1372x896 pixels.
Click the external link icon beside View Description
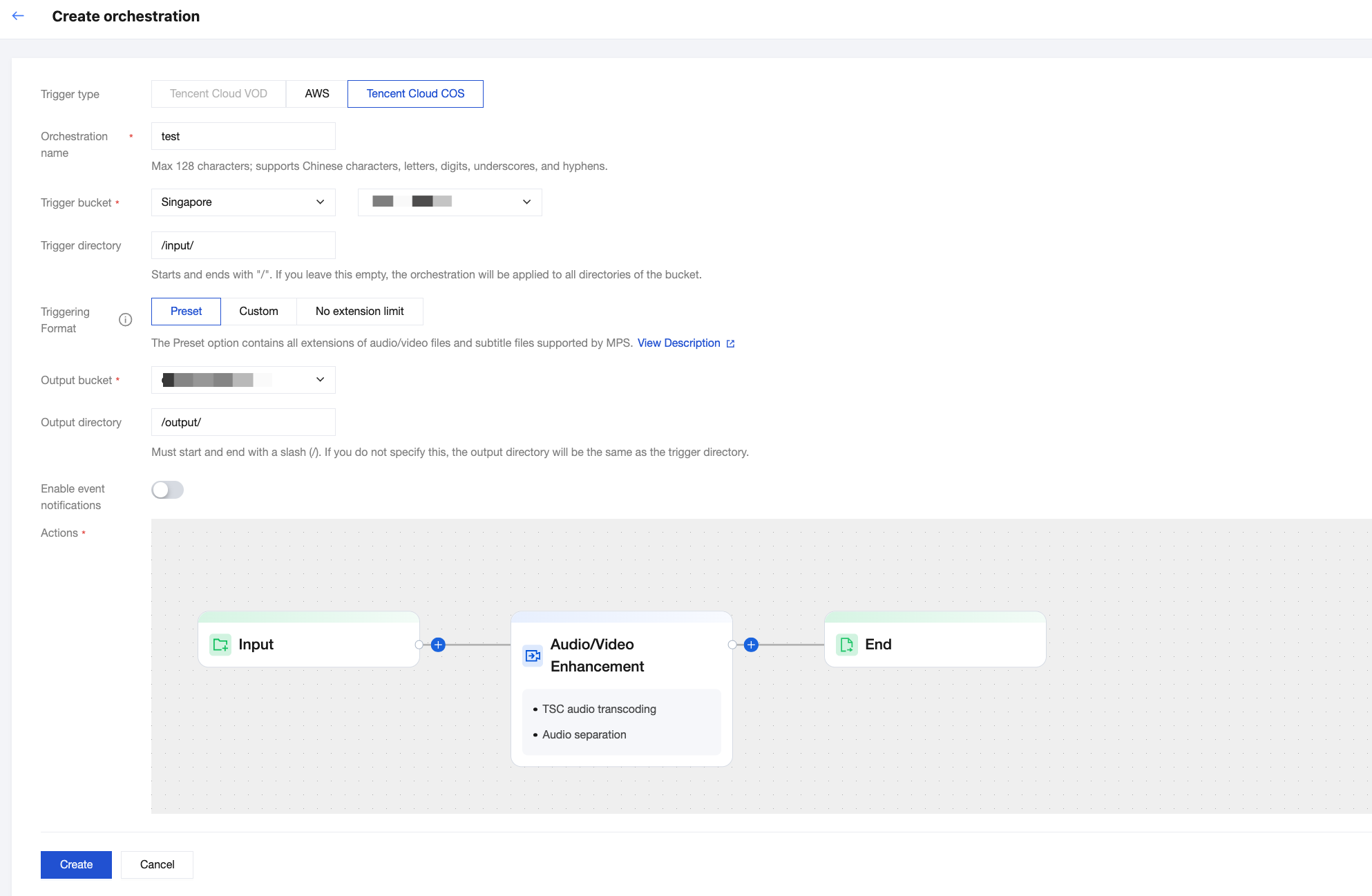730,343
